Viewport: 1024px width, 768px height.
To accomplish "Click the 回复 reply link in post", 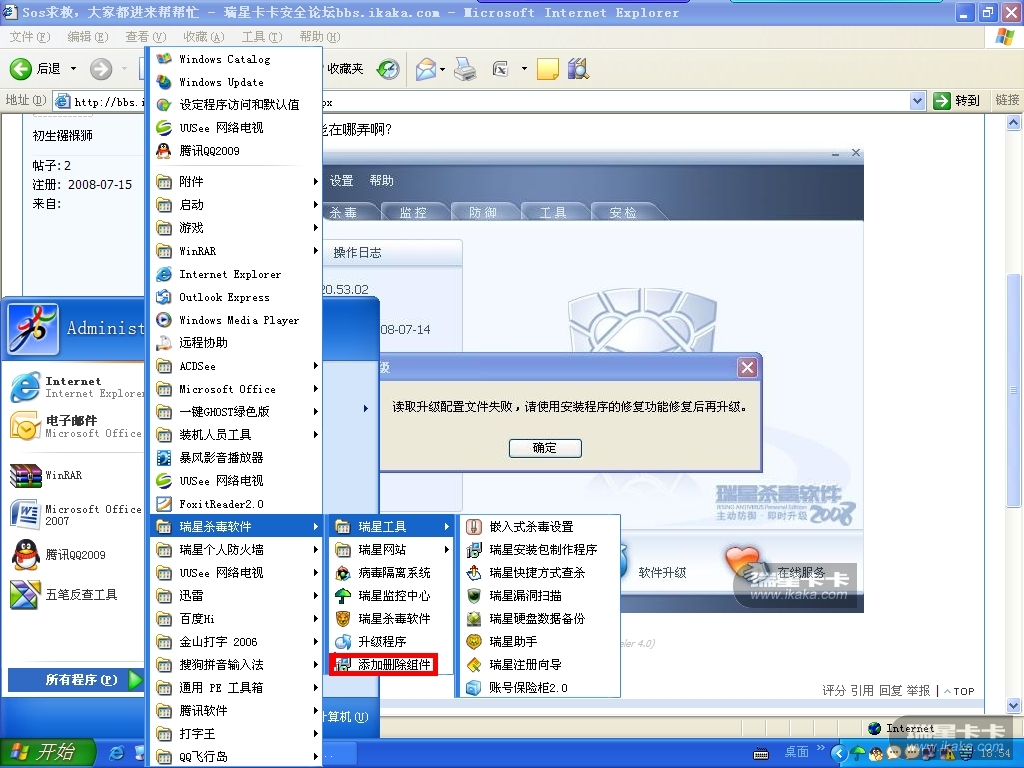I will tap(890, 691).
